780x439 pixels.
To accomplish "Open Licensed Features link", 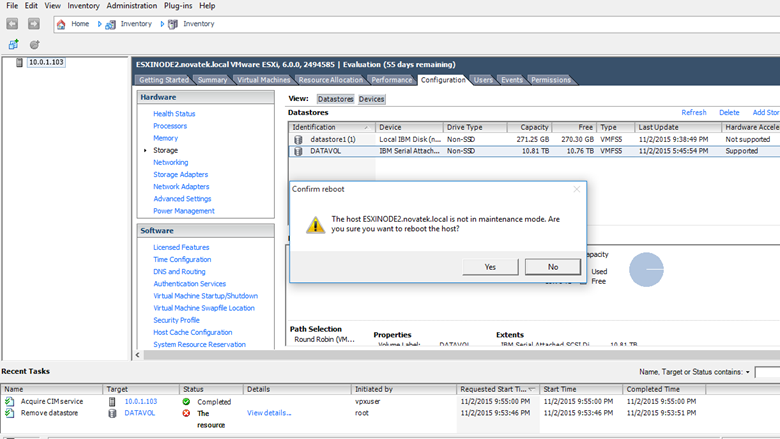I will (181, 247).
